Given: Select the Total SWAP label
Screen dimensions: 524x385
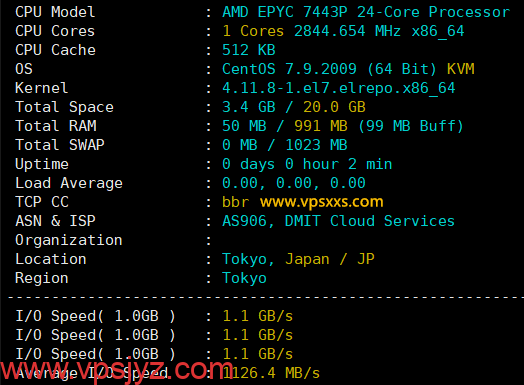Looking at the screenshot, I should click(x=60, y=145).
